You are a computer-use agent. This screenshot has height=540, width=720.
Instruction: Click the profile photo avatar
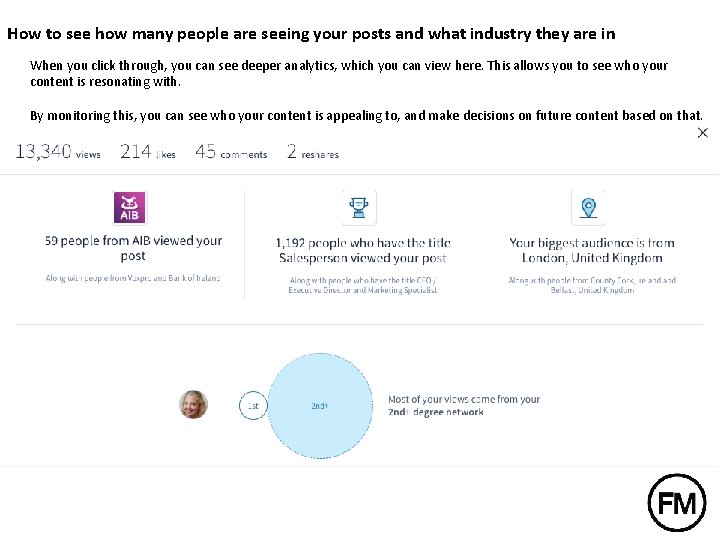(x=193, y=405)
